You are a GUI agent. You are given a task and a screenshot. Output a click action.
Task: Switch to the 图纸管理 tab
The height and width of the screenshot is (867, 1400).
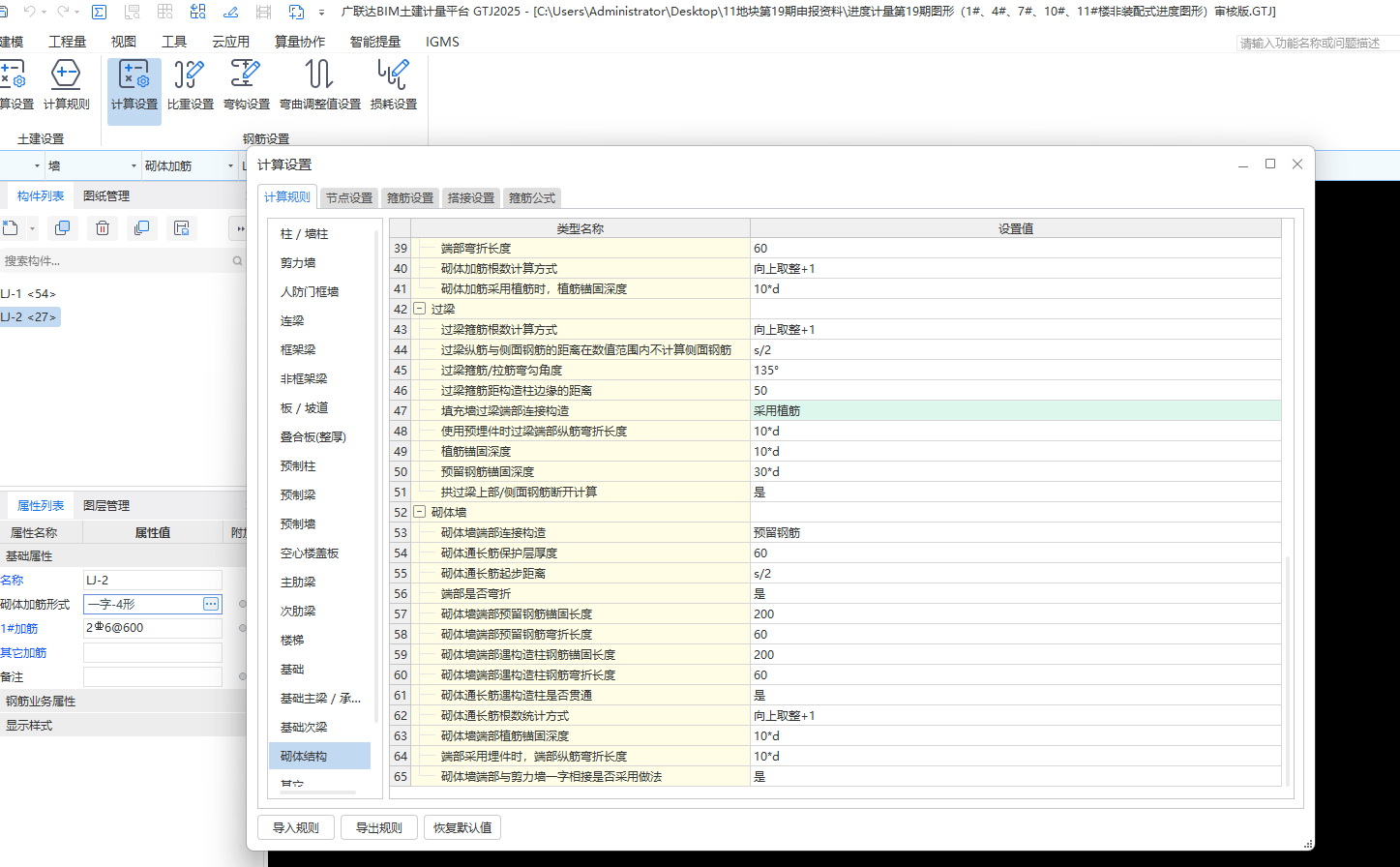106,195
